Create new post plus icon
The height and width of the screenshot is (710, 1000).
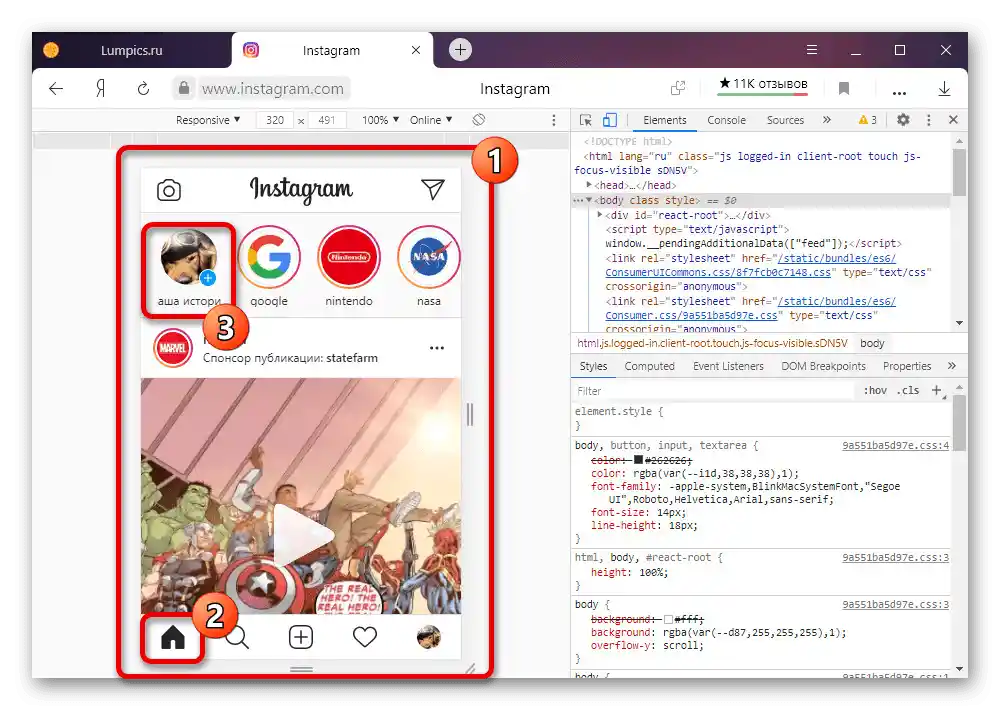tap(301, 637)
